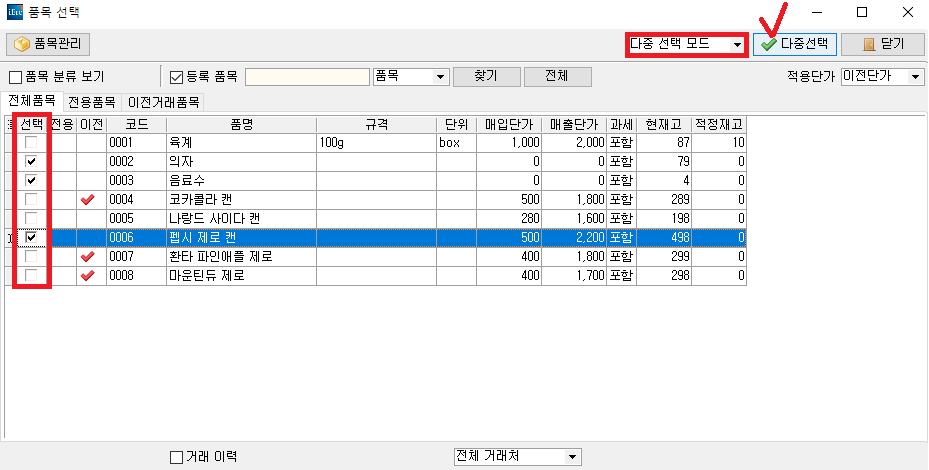Open the 다중 선택 모드 dropdown
Screen dimensions: 929x470
737,44
